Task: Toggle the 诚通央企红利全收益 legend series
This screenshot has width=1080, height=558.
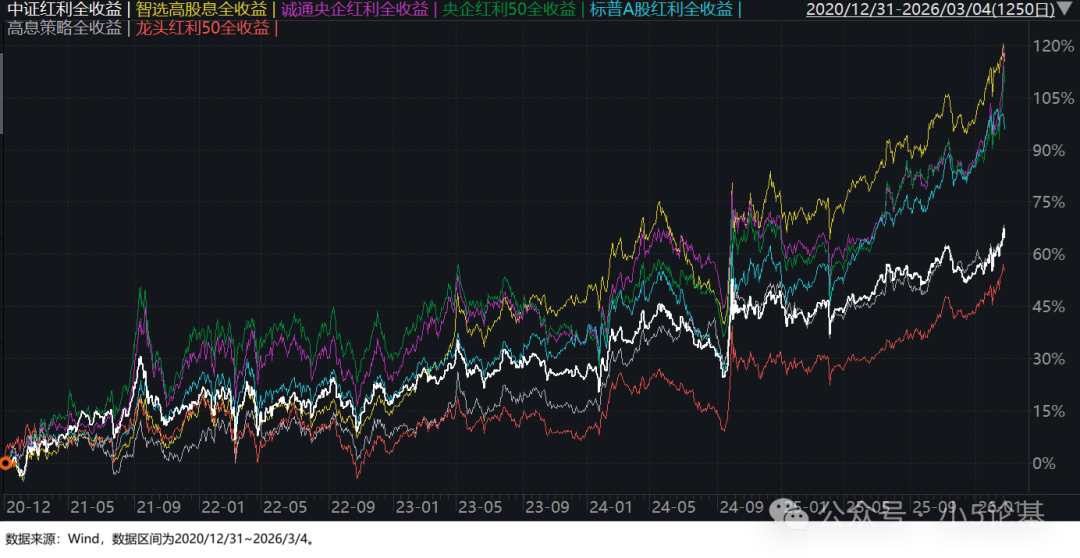Action: pos(355,10)
